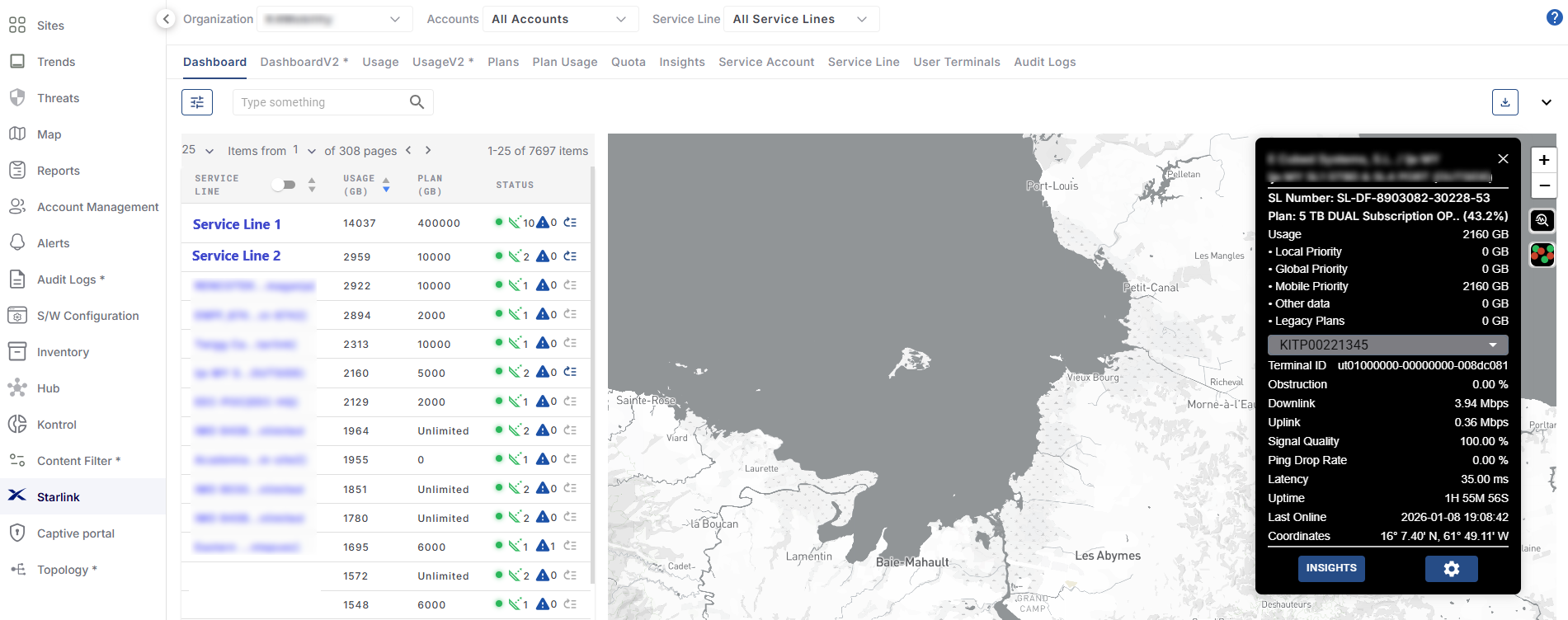Toggle the Service Line column switch

284,185
